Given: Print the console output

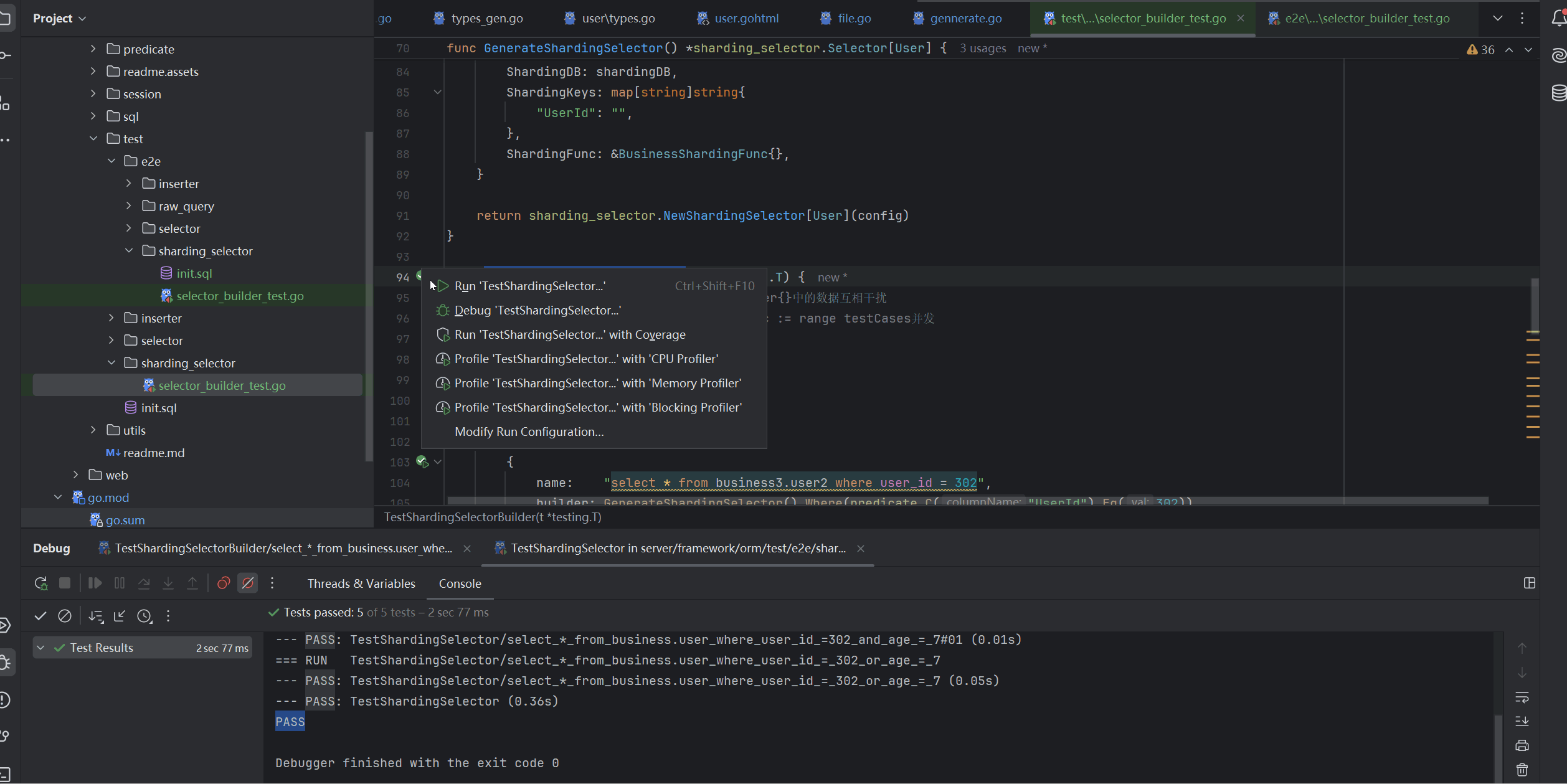Looking at the screenshot, I should click(x=1522, y=745).
